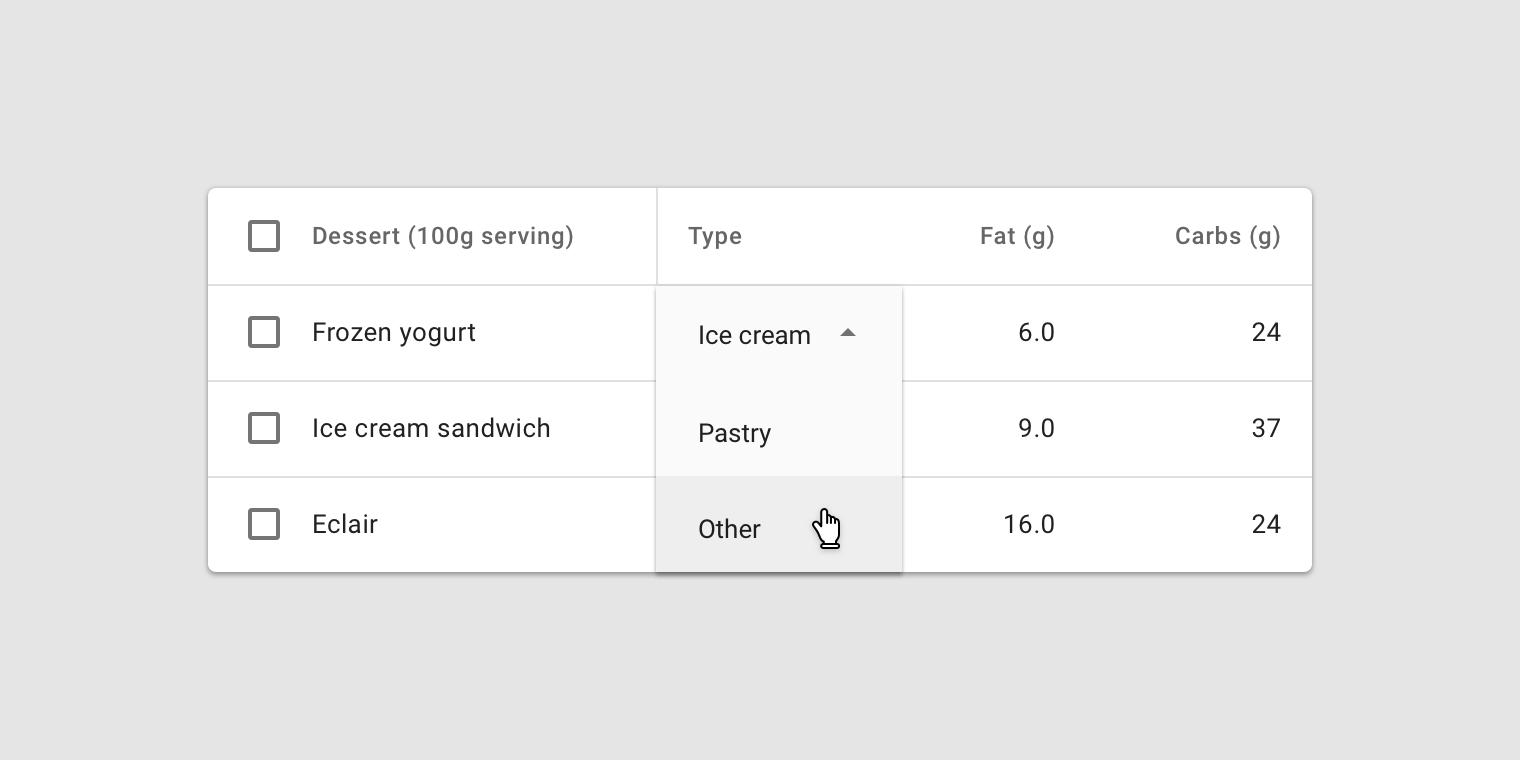Click the 6.0 fat value cell
1520x760 pixels.
click(x=1036, y=332)
